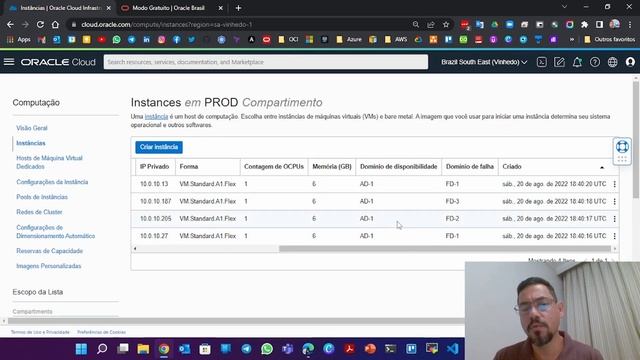Select Instâncias in the sidebar
The height and width of the screenshot is (360, 640).
point(31,143)
